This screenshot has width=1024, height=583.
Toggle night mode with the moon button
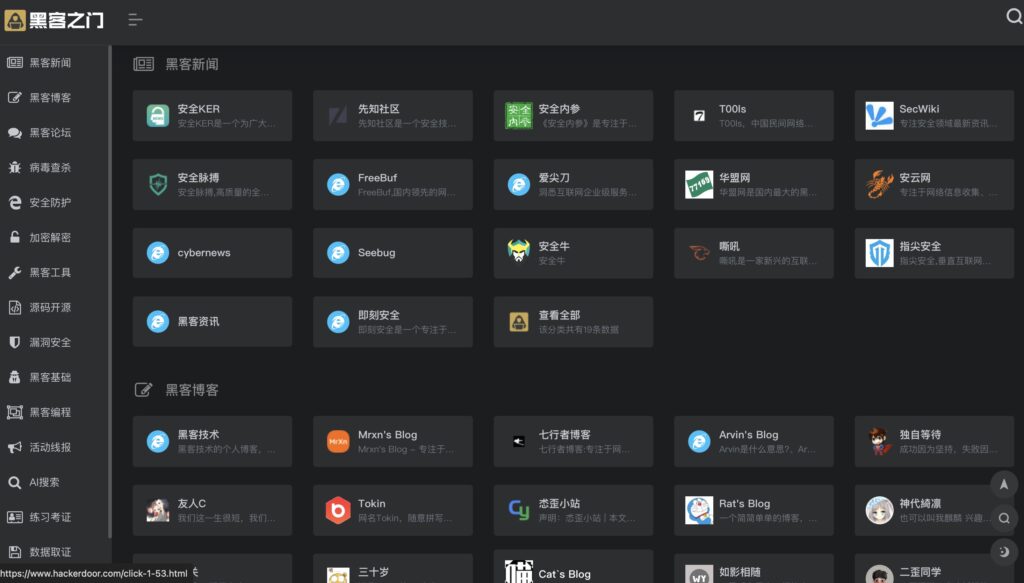[x=1004, y=552]
